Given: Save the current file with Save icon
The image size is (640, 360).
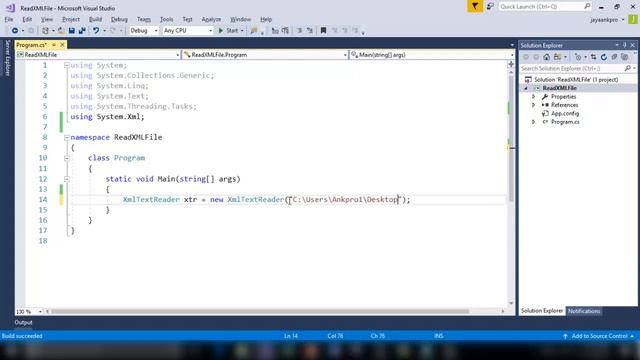Looking at the screenshot, I should pyautogui.click(x=71, y=31).
